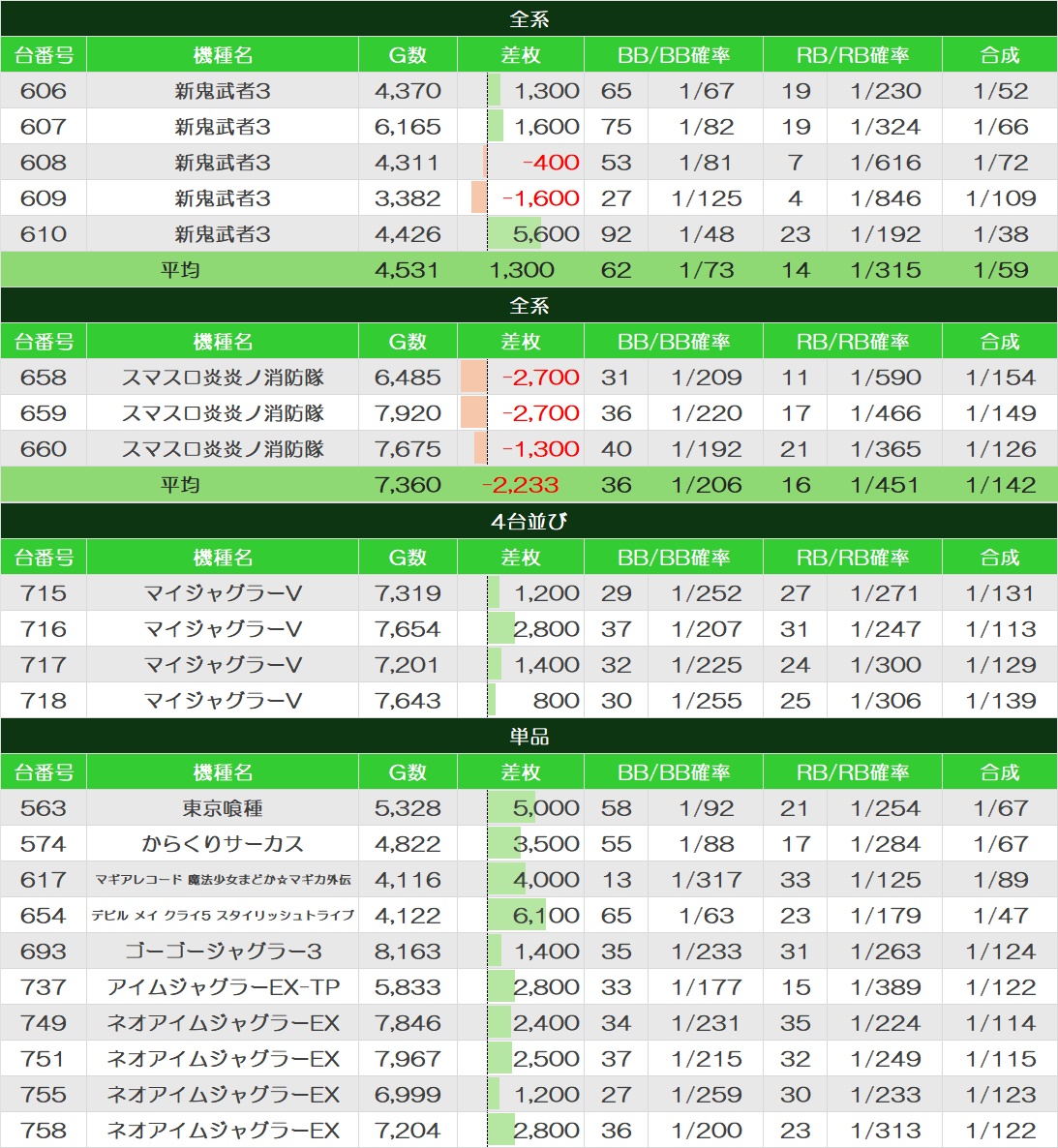Click スマスロ炎炎ノ消防隊 in row 659

(223, 413)
